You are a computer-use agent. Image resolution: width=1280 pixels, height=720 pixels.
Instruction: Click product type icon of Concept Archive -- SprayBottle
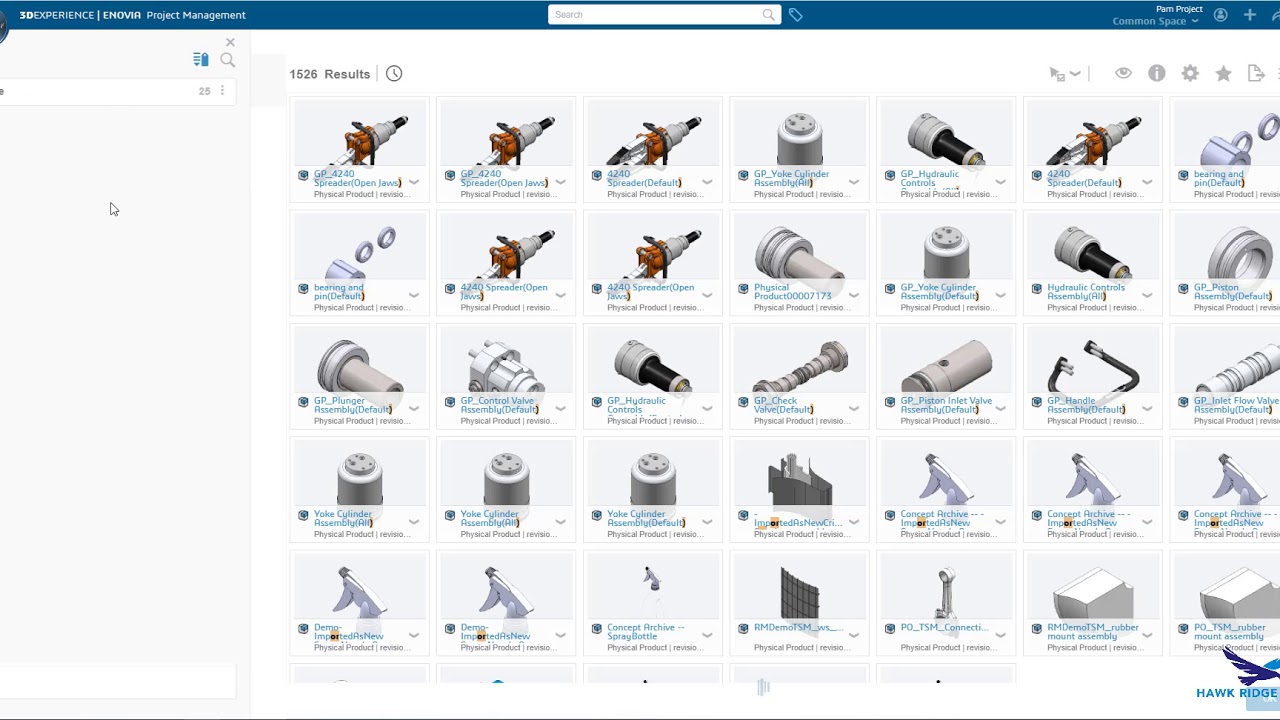click(597, 629)
